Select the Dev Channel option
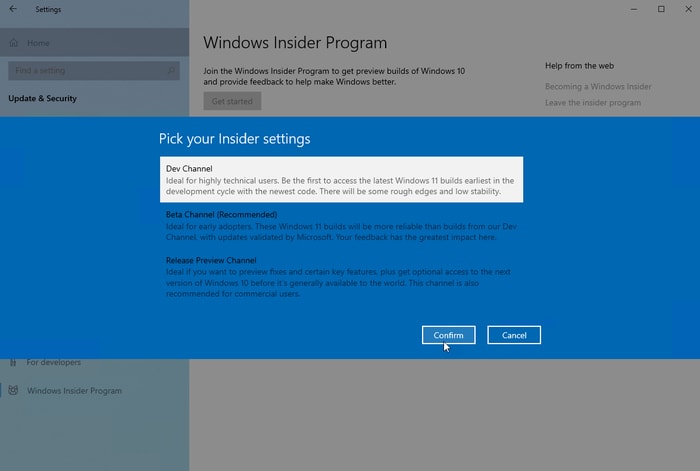Screen dimensions: 700x471 coord(341,180)
